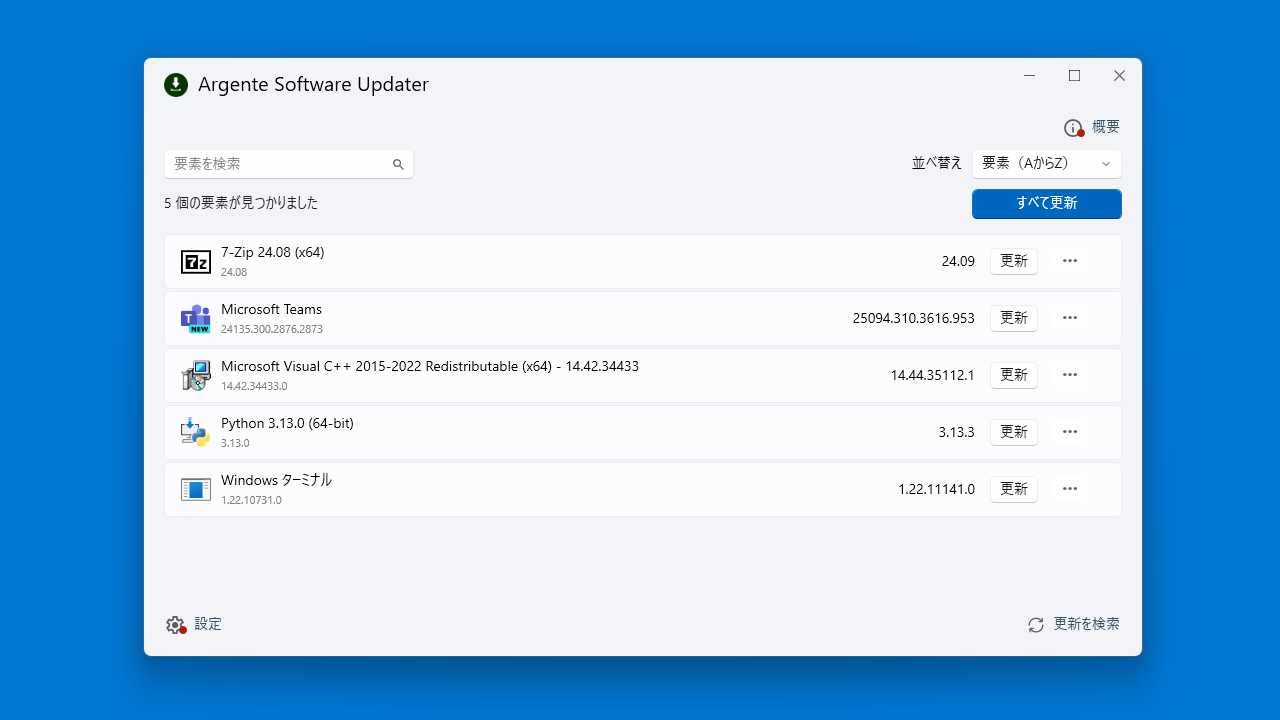Click the Windows ターミナル app icon
1280x720 pixels.
tap(196, 490)
